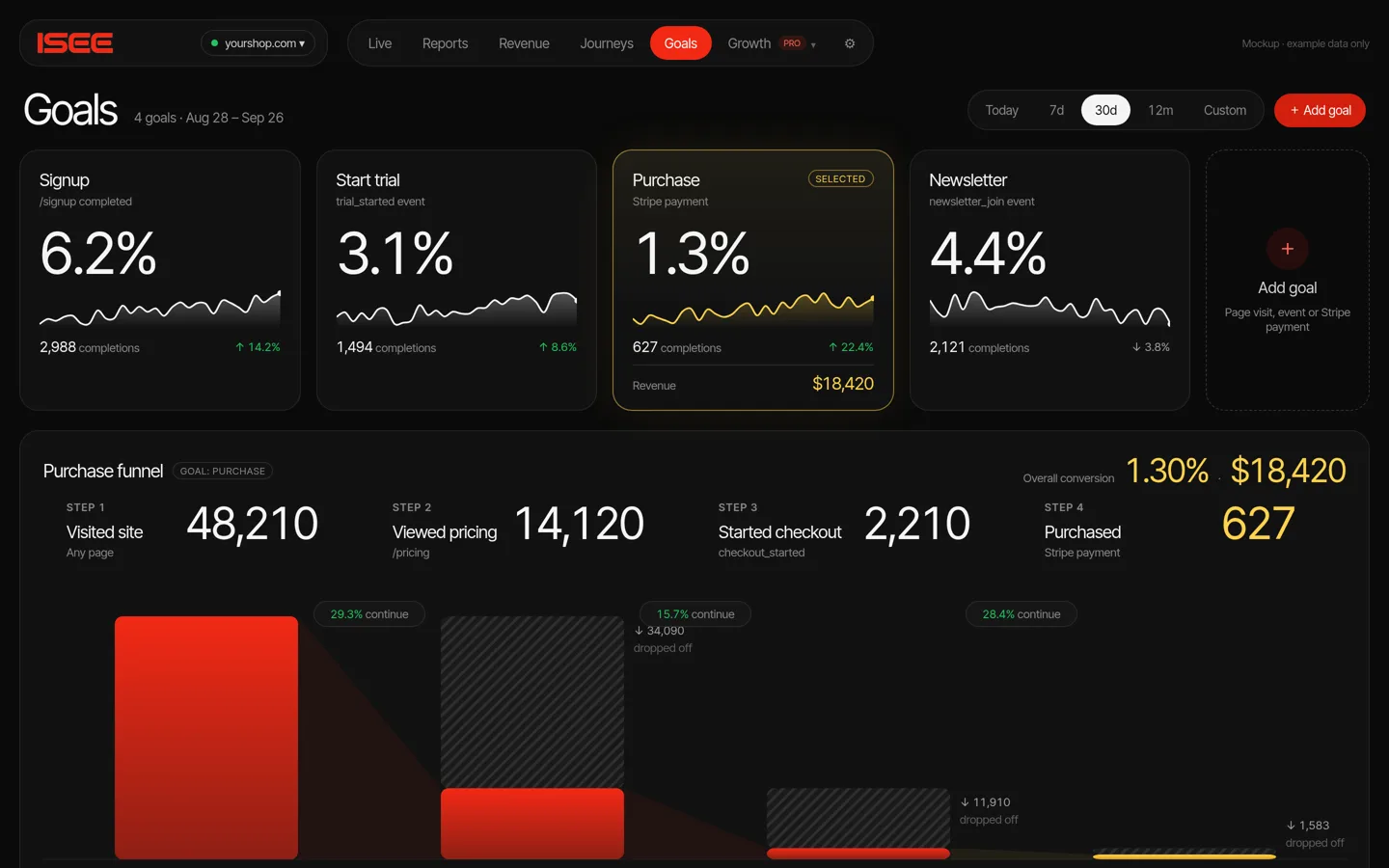This screenshot has height=868, width=1389.
Task: Click the ISEE logo
Action: click(x=75, y=43)
